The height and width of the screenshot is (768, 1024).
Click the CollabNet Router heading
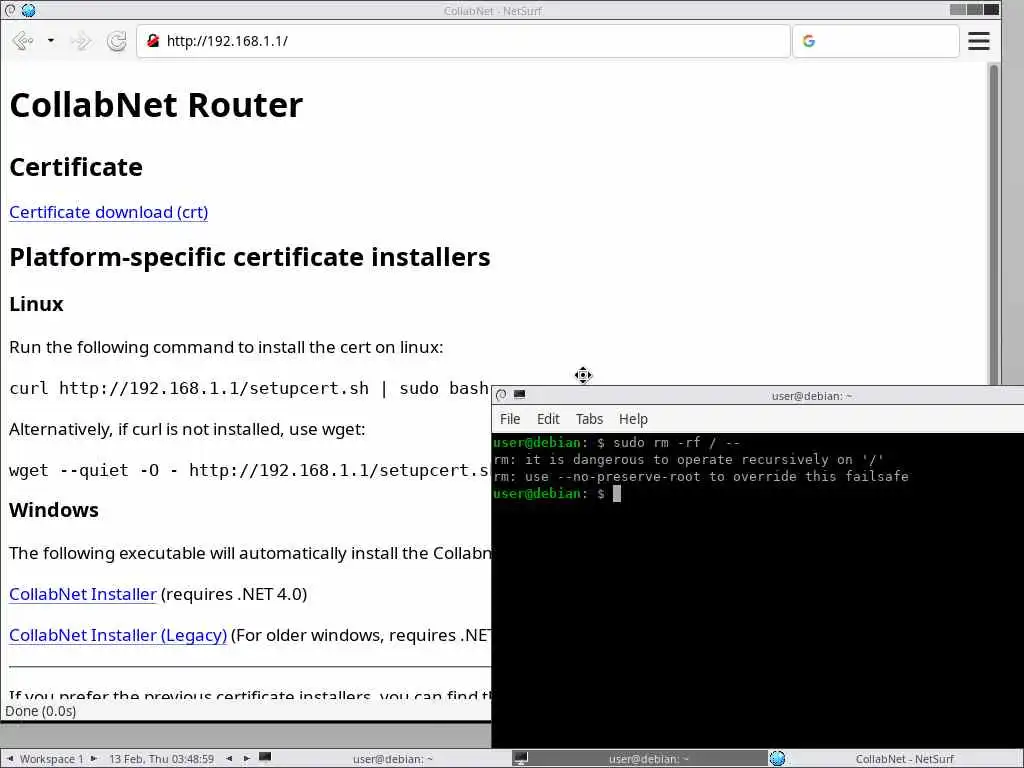156,104
